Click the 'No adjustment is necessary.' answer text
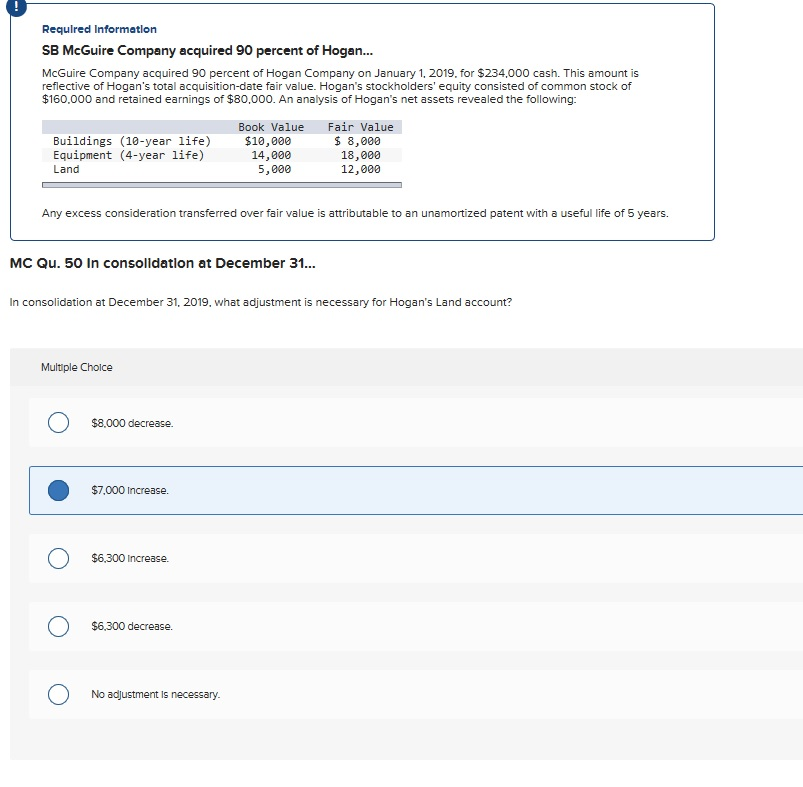This screenshot has height=787, width=803. coord(155,694)
